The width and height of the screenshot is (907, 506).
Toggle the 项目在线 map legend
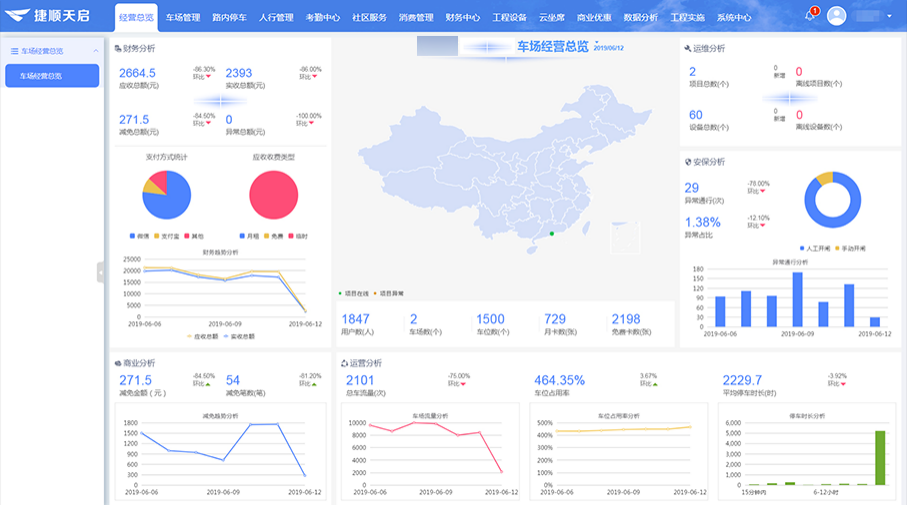tap(353, 294)
